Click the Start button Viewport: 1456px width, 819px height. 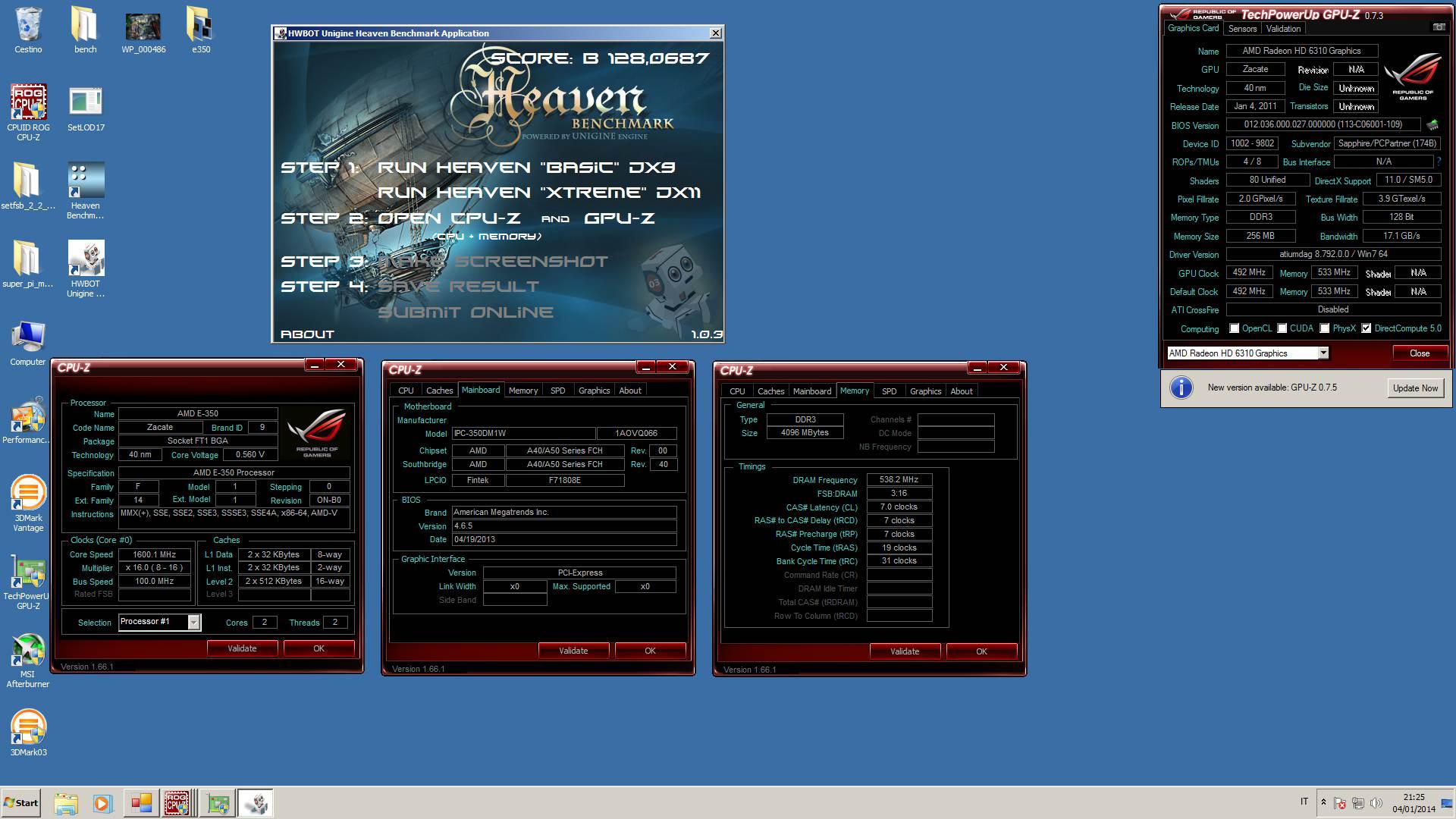(x=20, y=803)
